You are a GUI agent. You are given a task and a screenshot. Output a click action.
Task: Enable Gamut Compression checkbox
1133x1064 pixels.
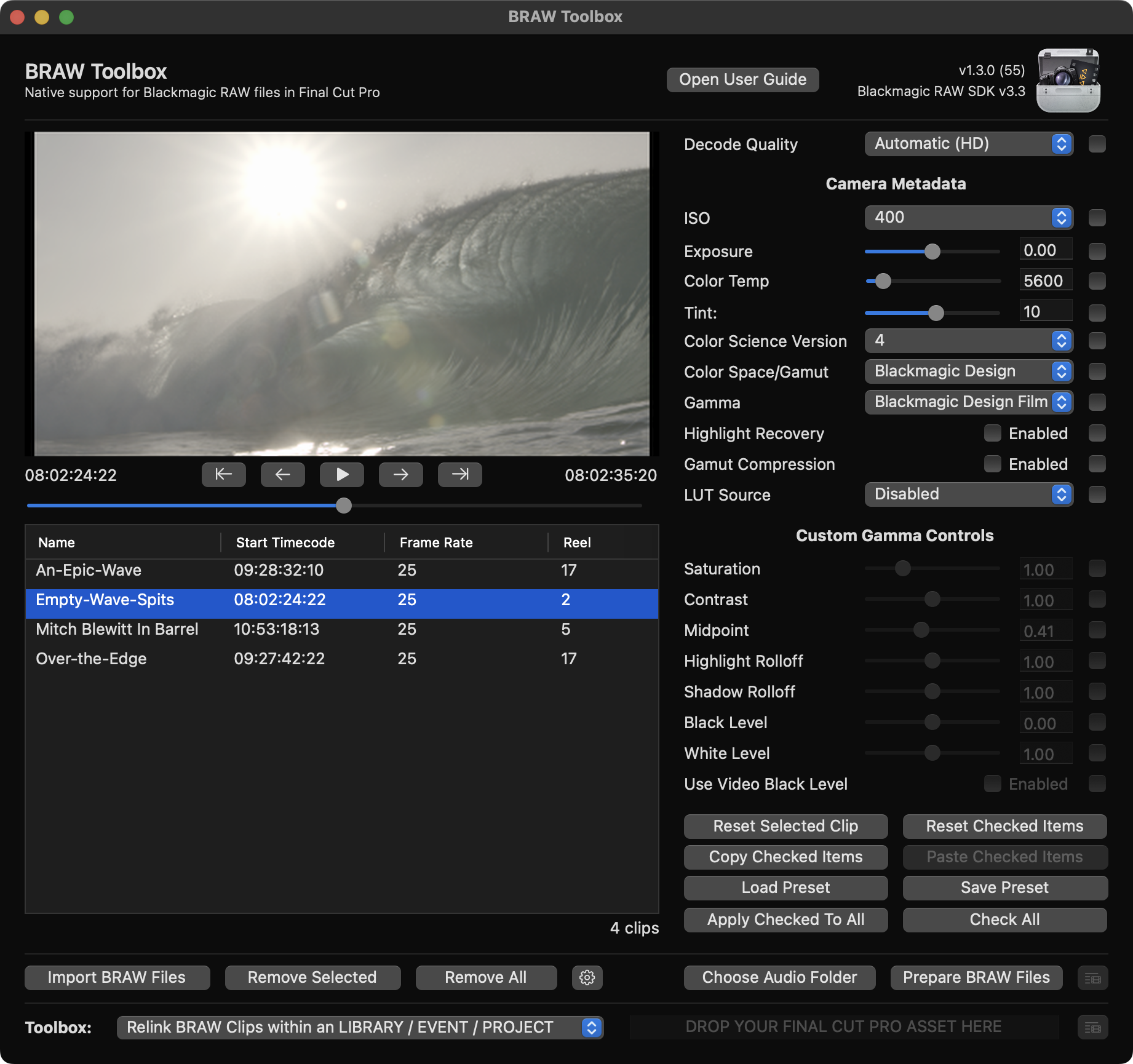[992, 464]
